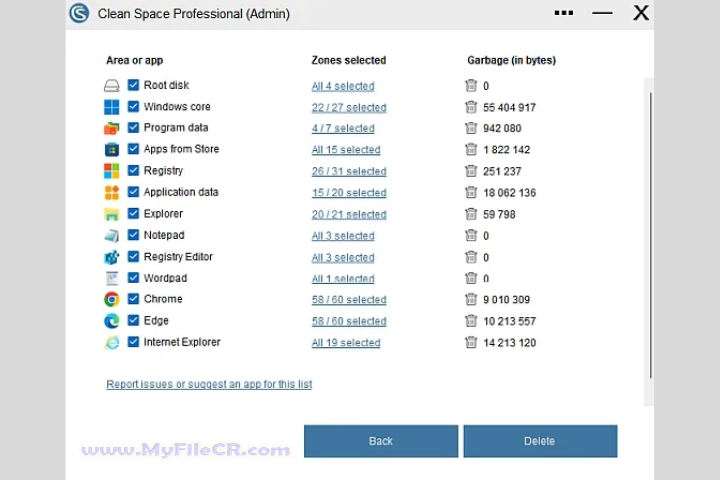
Task: Open '20 / 21 selected' Explorer link
Action: 349,215
